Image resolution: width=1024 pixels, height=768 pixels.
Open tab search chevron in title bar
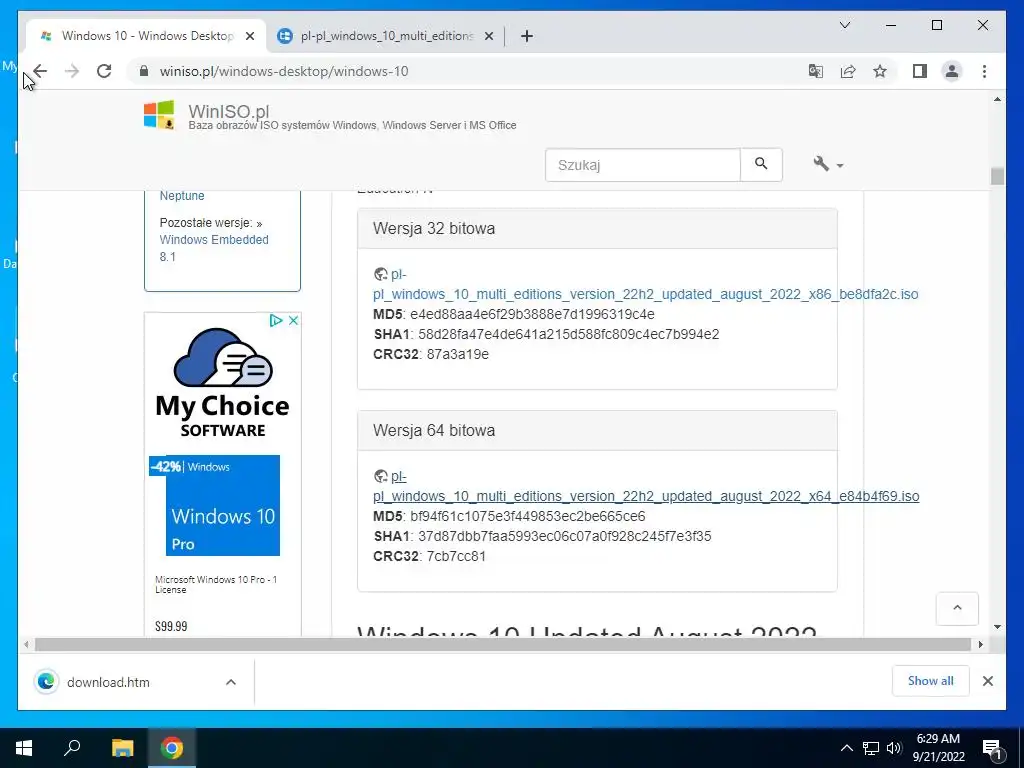844,25
